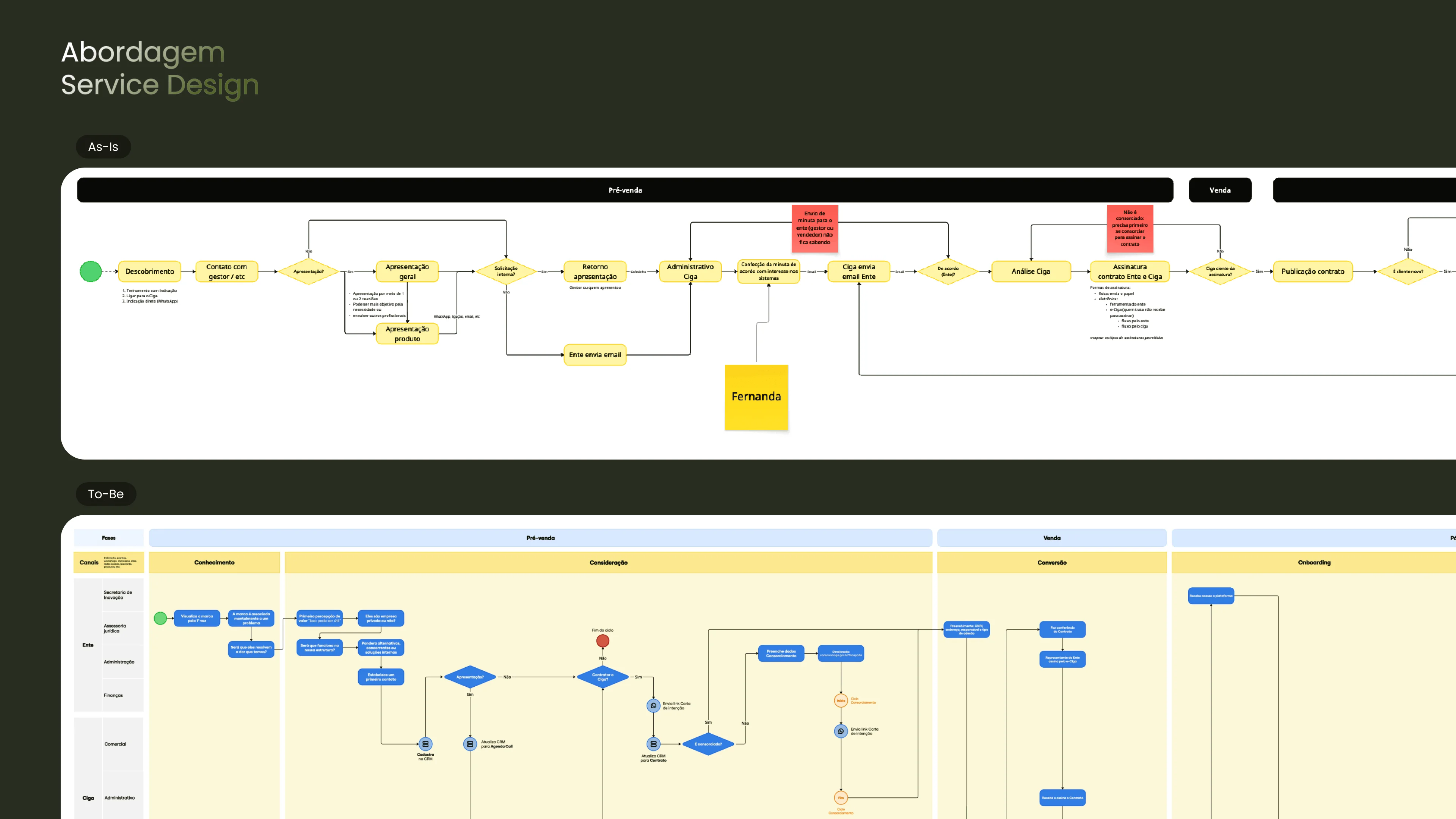Select the Ciga ciente da assinatura? diamond
Image resolution: width=1456 pixels, height=819 pixels.
(1220, 271)
